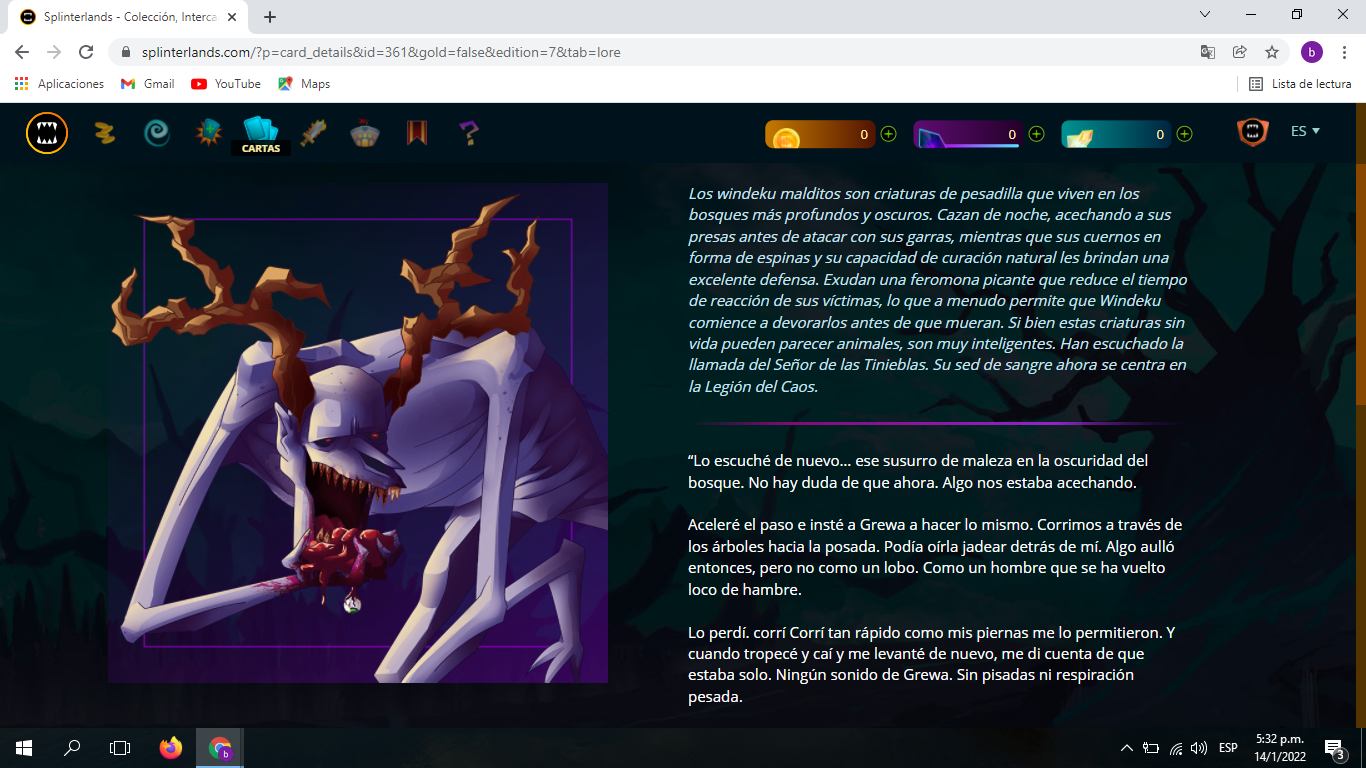
Task: Open the sword menu icon
Action: pyautogui.click(x=313, y=132)
